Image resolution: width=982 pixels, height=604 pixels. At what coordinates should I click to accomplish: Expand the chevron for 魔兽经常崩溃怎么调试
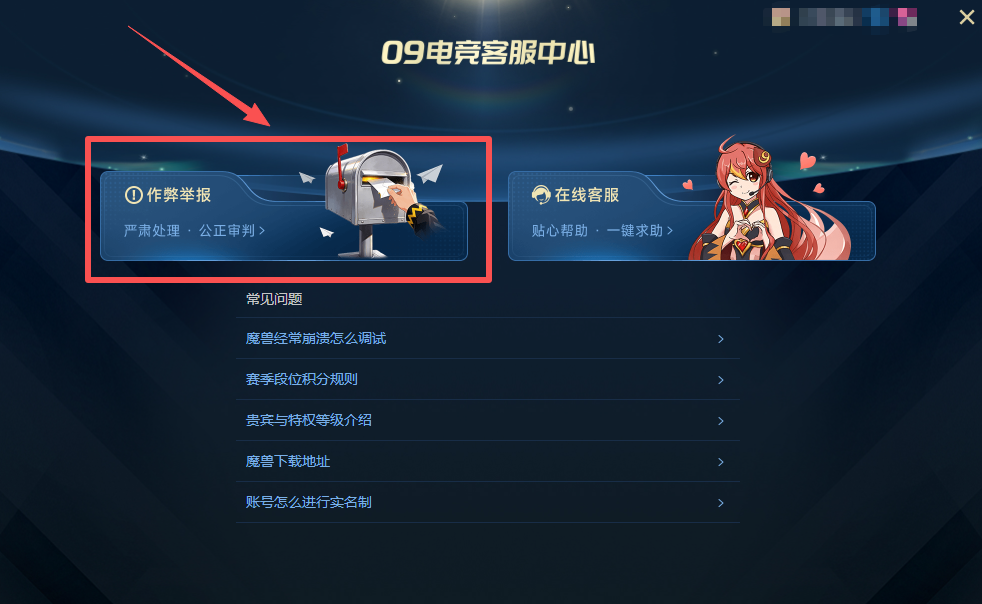click(721, 339)
